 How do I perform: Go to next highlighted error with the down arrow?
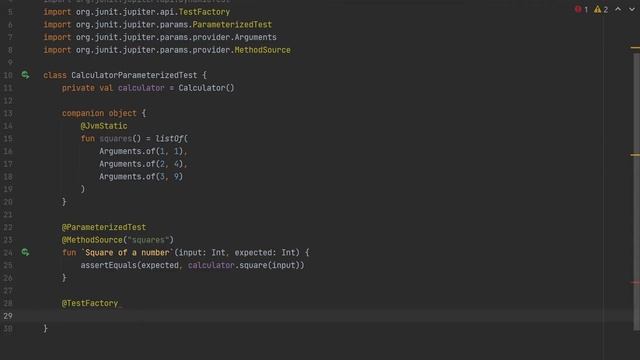[632, 9]
